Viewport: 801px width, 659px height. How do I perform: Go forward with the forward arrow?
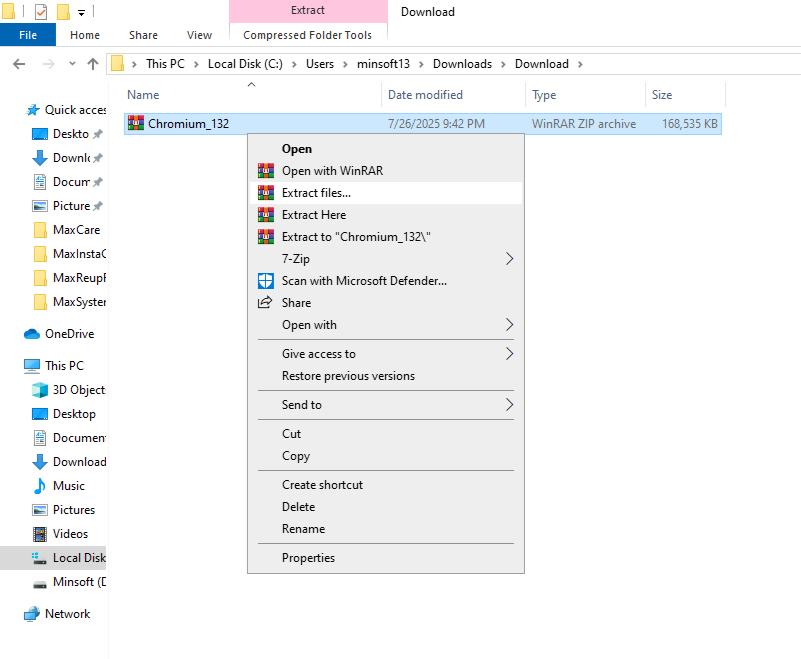coord(49,64)
